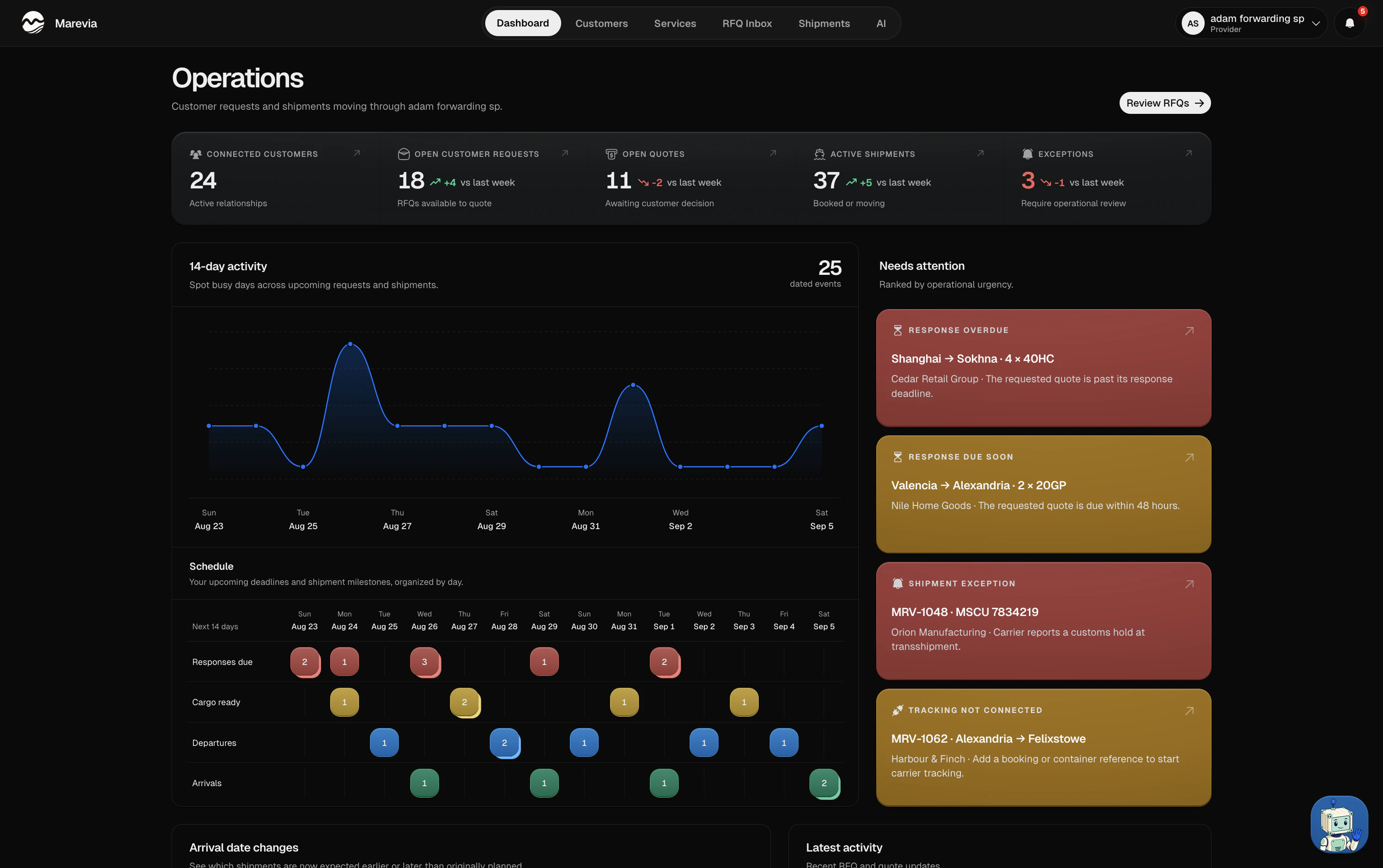Image resolution: width=1383 pixels, height=868 pixels.
Task: Open Shipment Exception card arrow
Action: point(1190,584)
